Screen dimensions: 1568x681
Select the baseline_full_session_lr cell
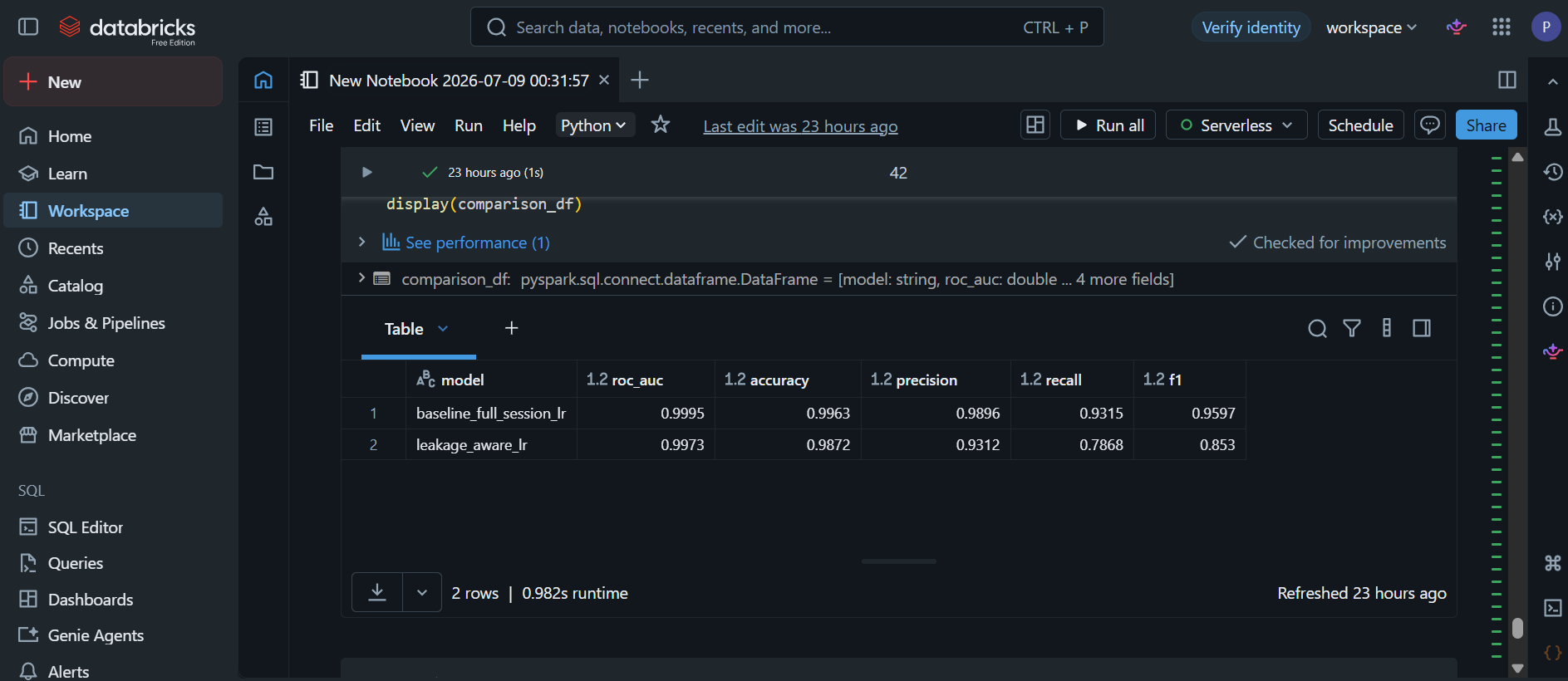coord(491,413)
